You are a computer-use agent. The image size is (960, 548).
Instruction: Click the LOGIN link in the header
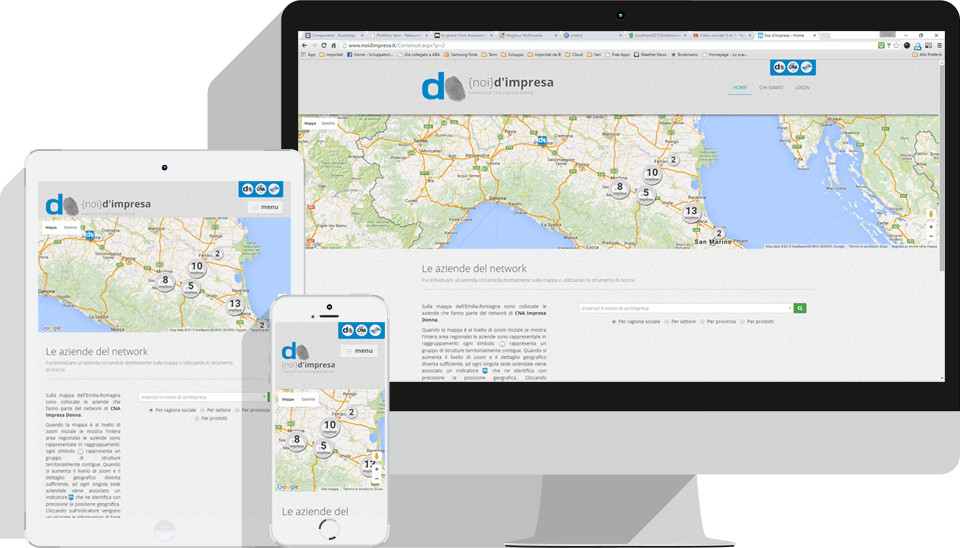802,88
